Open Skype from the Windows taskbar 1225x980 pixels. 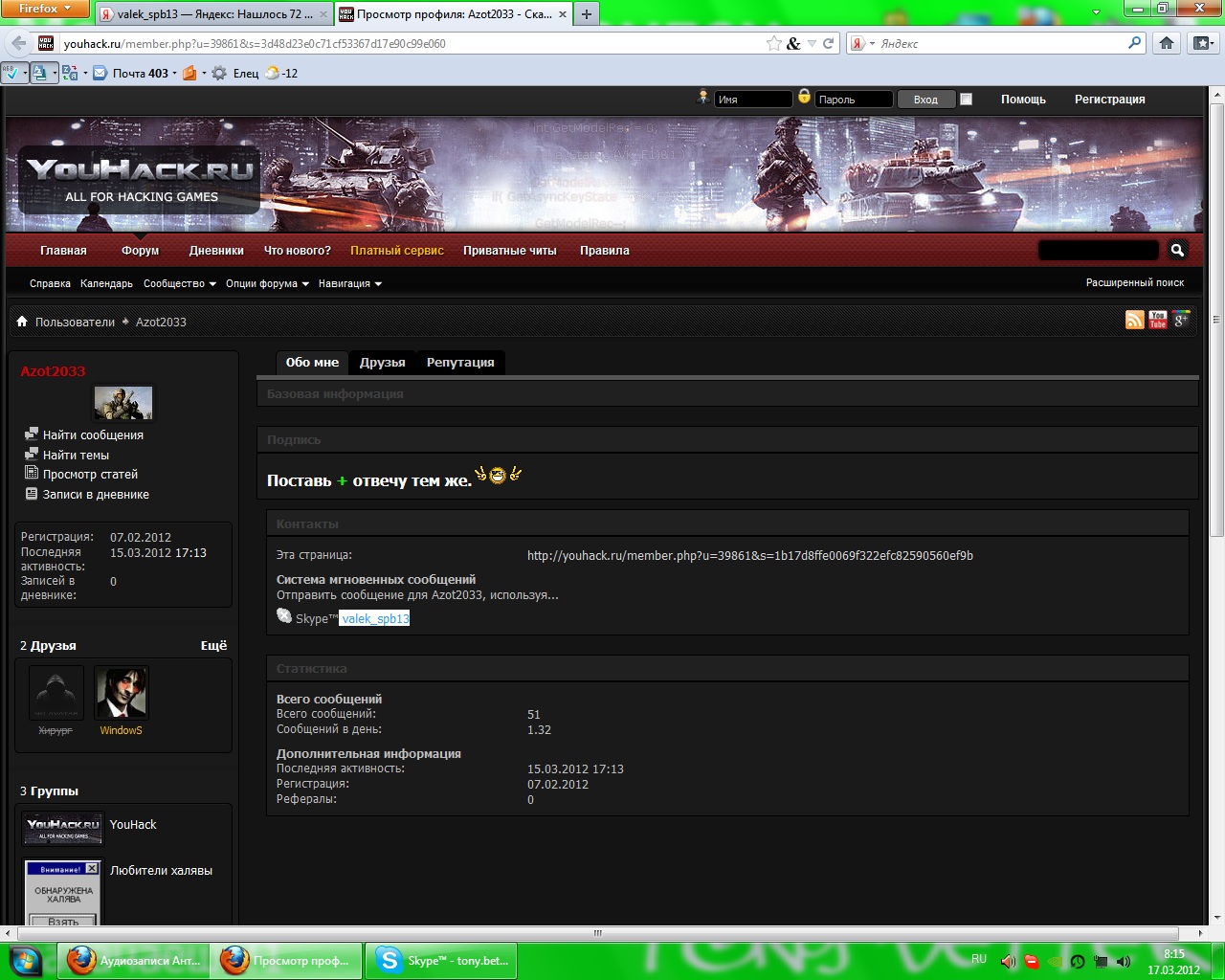point(441,961)
